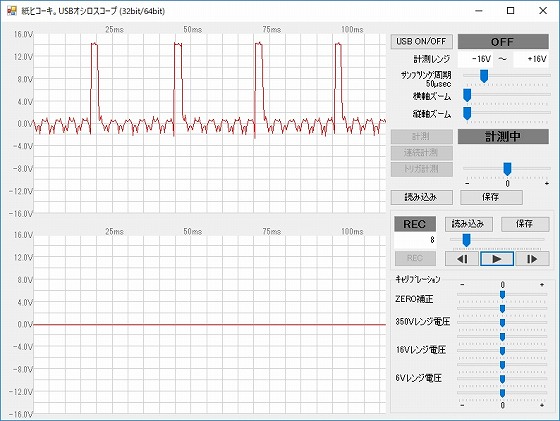Click the flat line in lower graph
560x421 pixels.
click(x=210, y=325)
